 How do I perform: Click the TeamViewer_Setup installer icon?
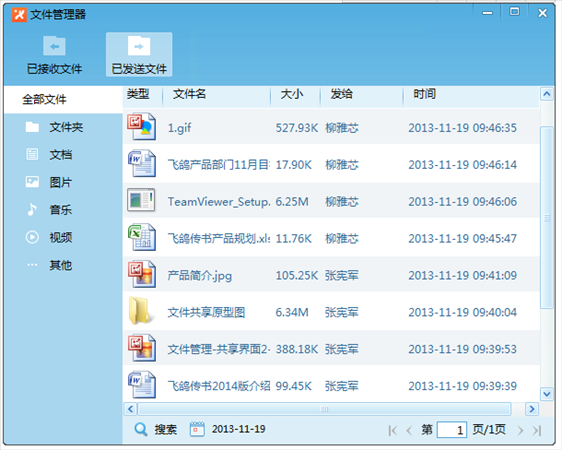pyautogui.click(x=141, y=200)
